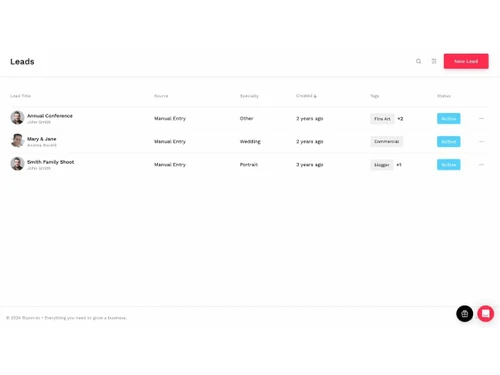Click the Leads page heading
The height and width of the screenshot is (375, 500).
[x=22, y=62]
